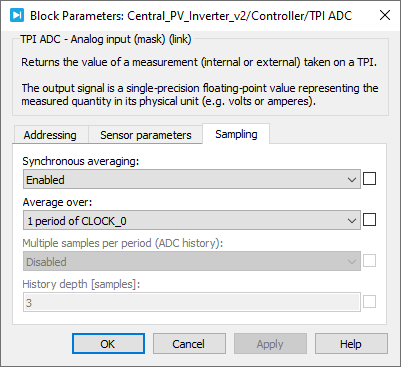Close the Block Parameters dialog
Image resolution: width=401 pixels, height=367 pixels.
pyautogui.click(x=385, y=15)
